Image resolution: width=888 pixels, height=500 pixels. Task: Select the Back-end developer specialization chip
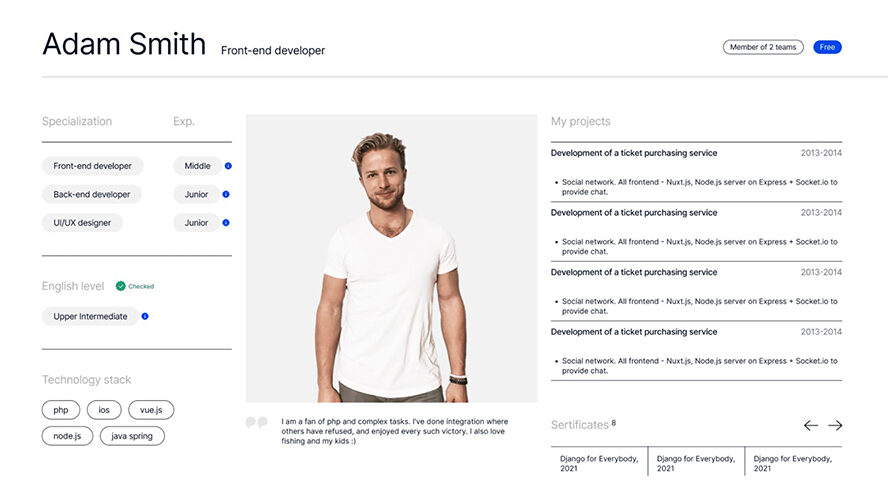pyautogui.click(x=92, y=194)
